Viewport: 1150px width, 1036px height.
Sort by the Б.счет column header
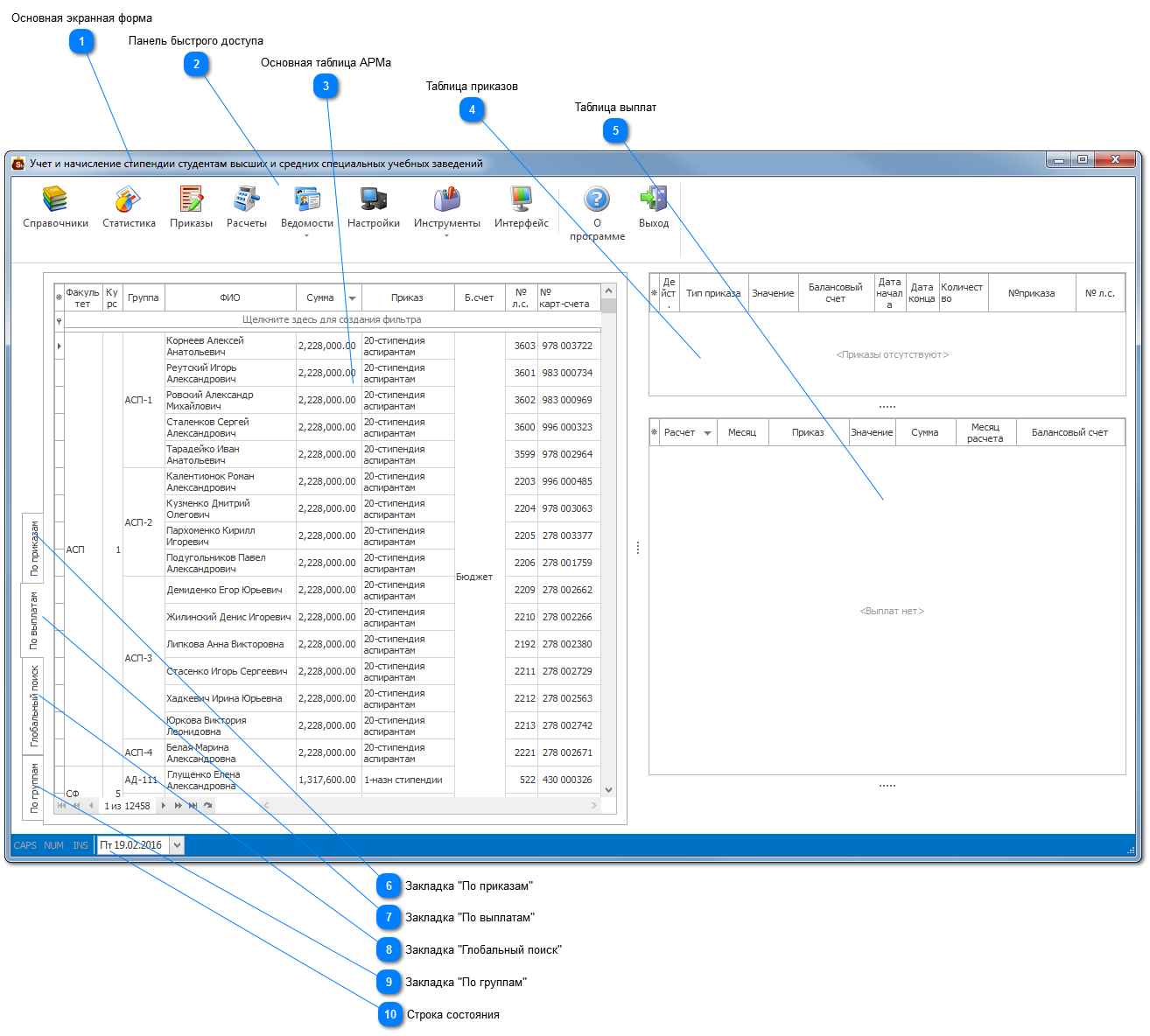click(479, 297)
